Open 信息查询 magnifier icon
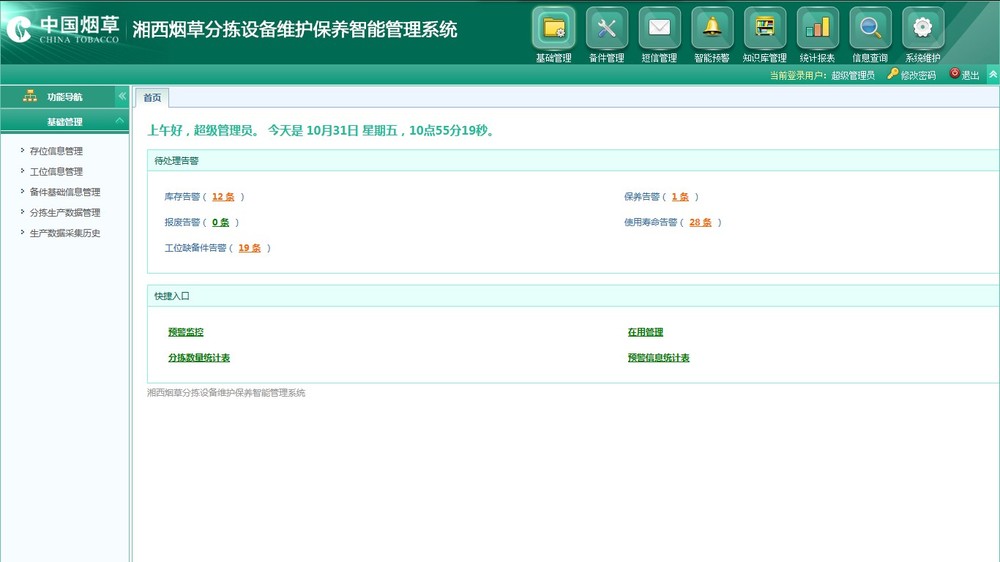This screenshot has width=1000, height=562. pos(871,28)
